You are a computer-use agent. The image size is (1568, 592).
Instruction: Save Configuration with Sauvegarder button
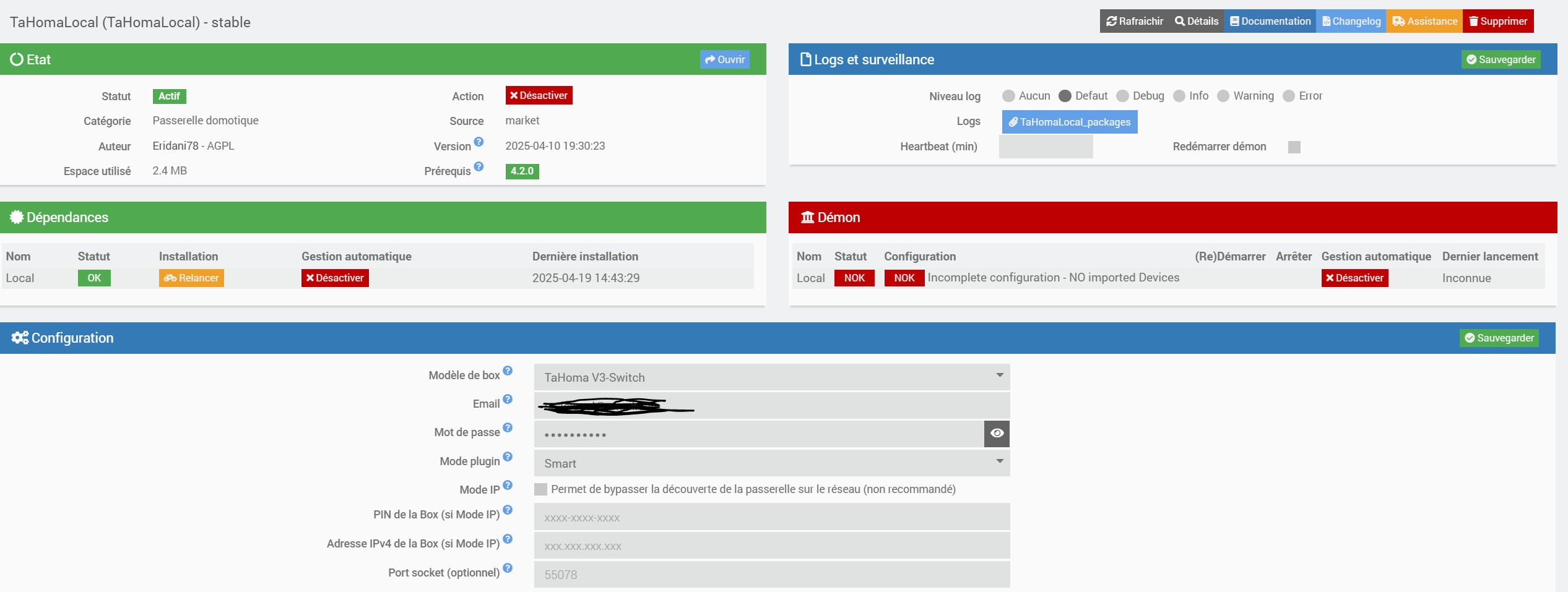click(x=1499, y=338)
